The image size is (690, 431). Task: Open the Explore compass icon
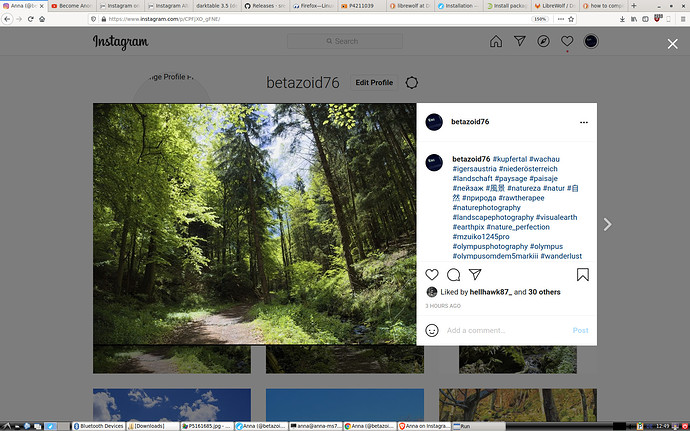pos(543,42)
